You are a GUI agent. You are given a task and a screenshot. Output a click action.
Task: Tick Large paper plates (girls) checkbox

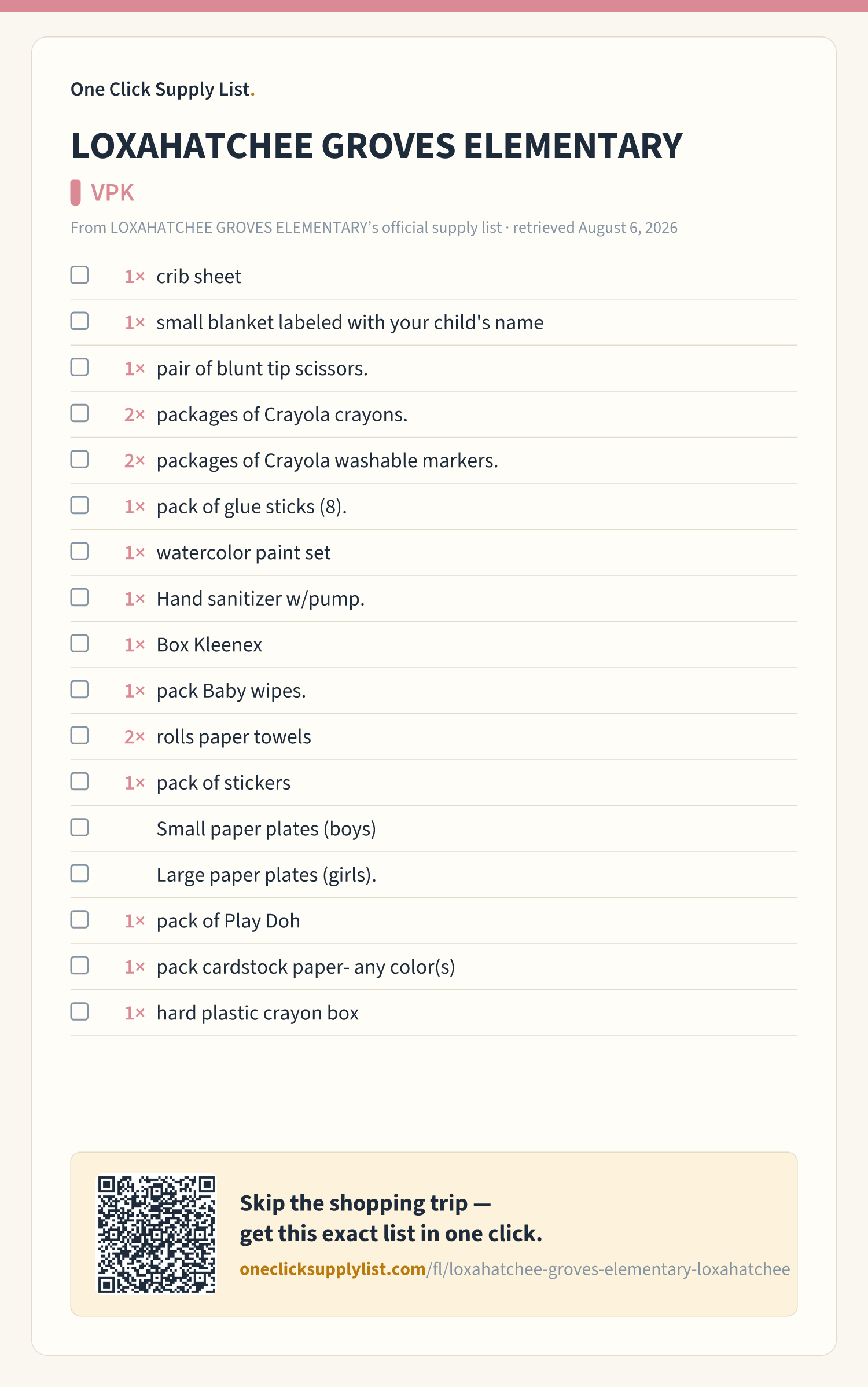[79, 874]
